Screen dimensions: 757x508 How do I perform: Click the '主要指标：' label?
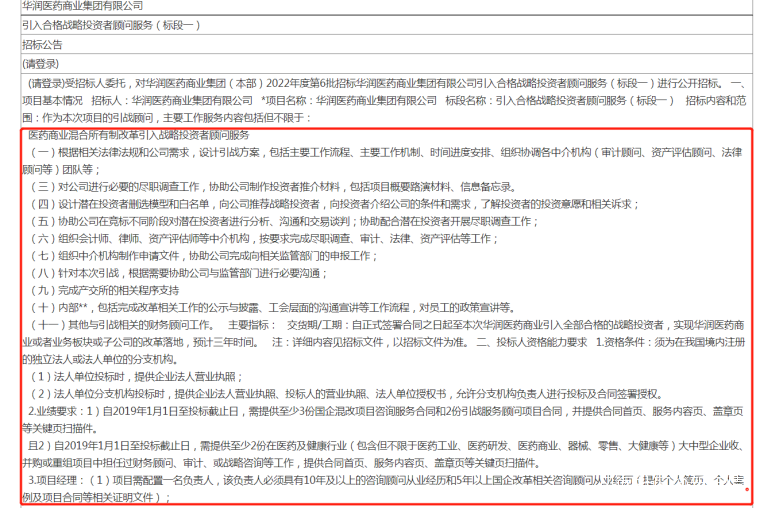tap(252, 325)
